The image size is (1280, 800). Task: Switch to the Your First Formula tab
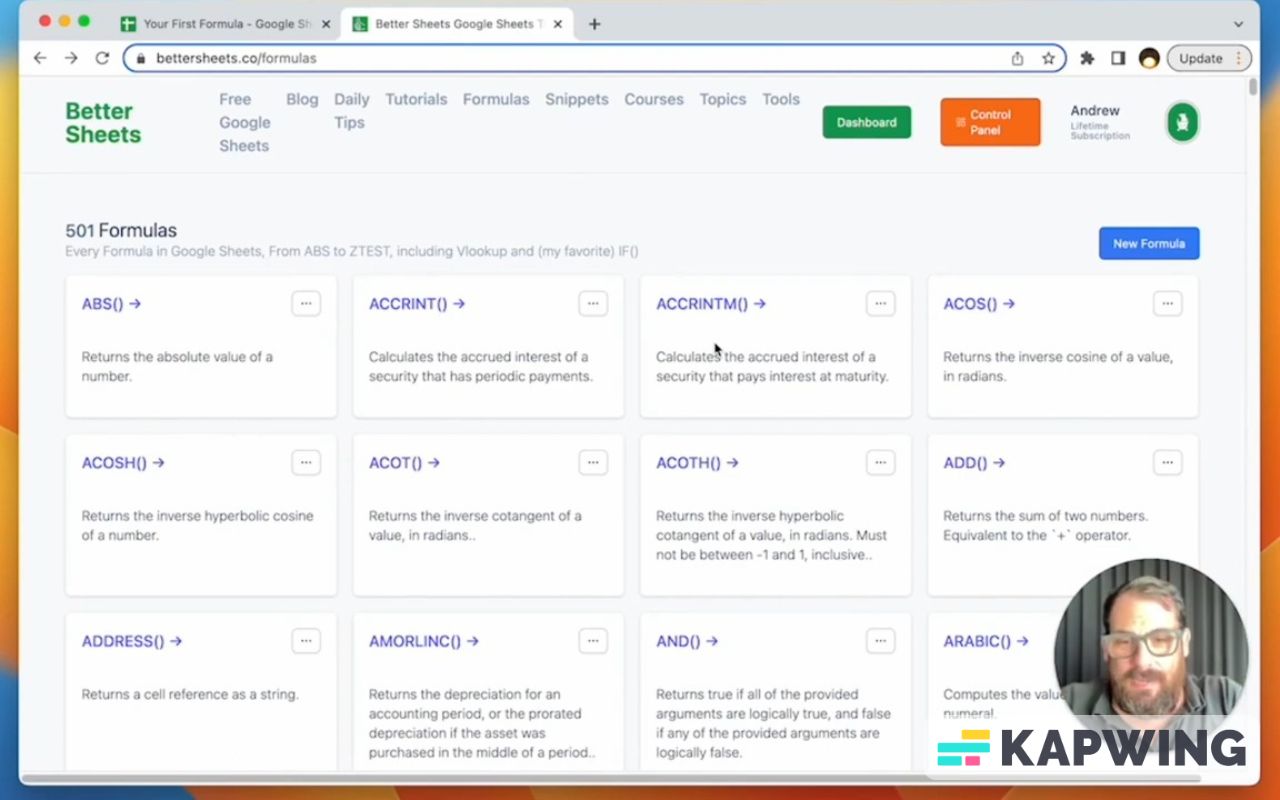pos(225,24)
